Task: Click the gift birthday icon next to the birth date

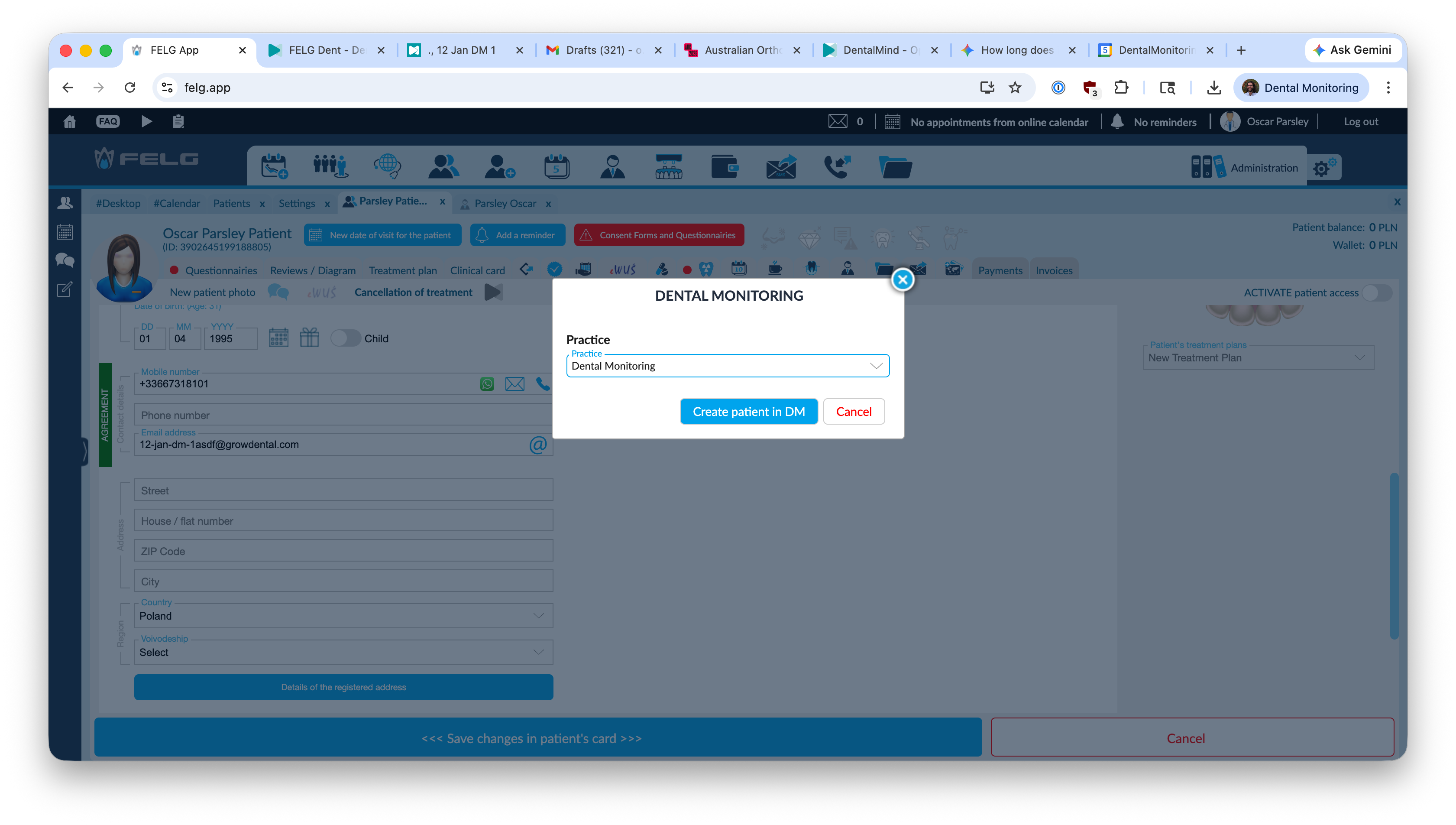Action: (x=309, y=338)
